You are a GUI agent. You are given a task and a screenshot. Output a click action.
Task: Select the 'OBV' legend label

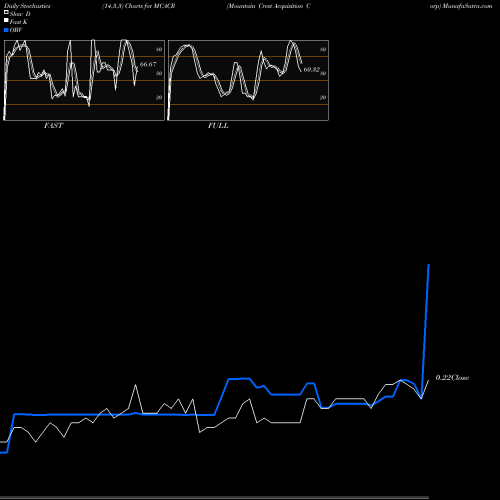(x=16, y=30)
